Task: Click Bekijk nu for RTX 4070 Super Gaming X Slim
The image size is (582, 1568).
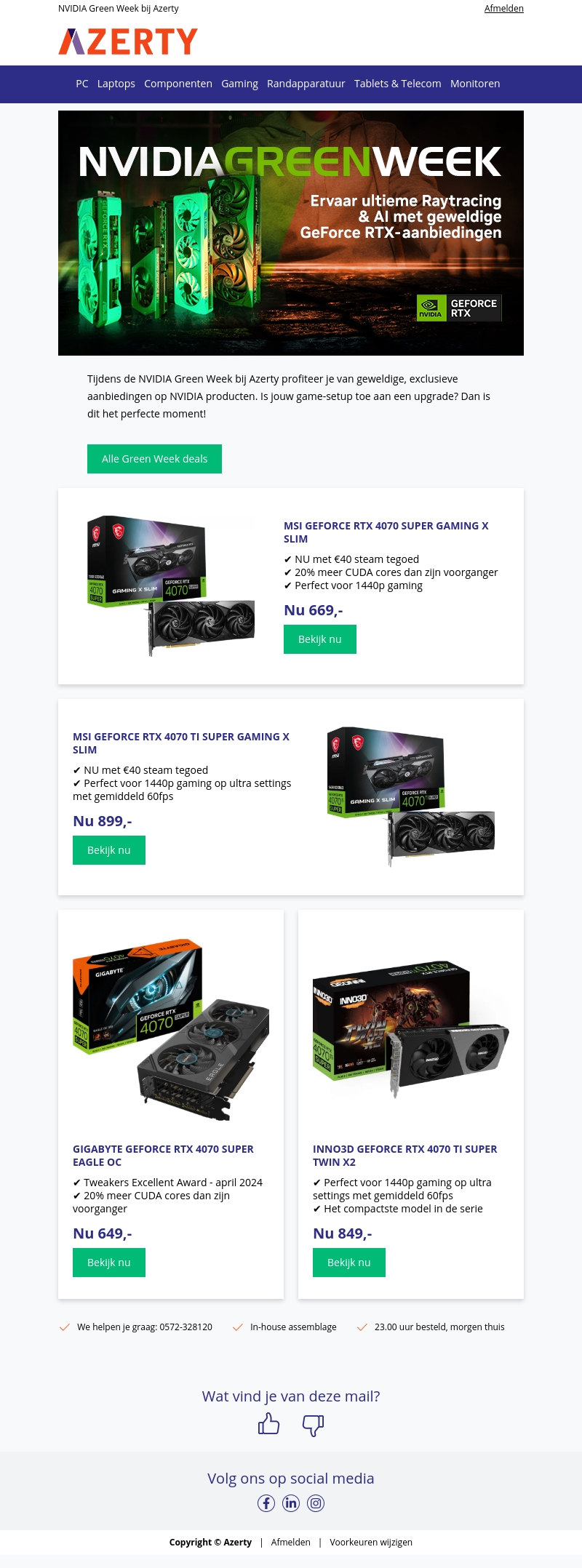Action: pyautogui.click(x=320, y=639)
